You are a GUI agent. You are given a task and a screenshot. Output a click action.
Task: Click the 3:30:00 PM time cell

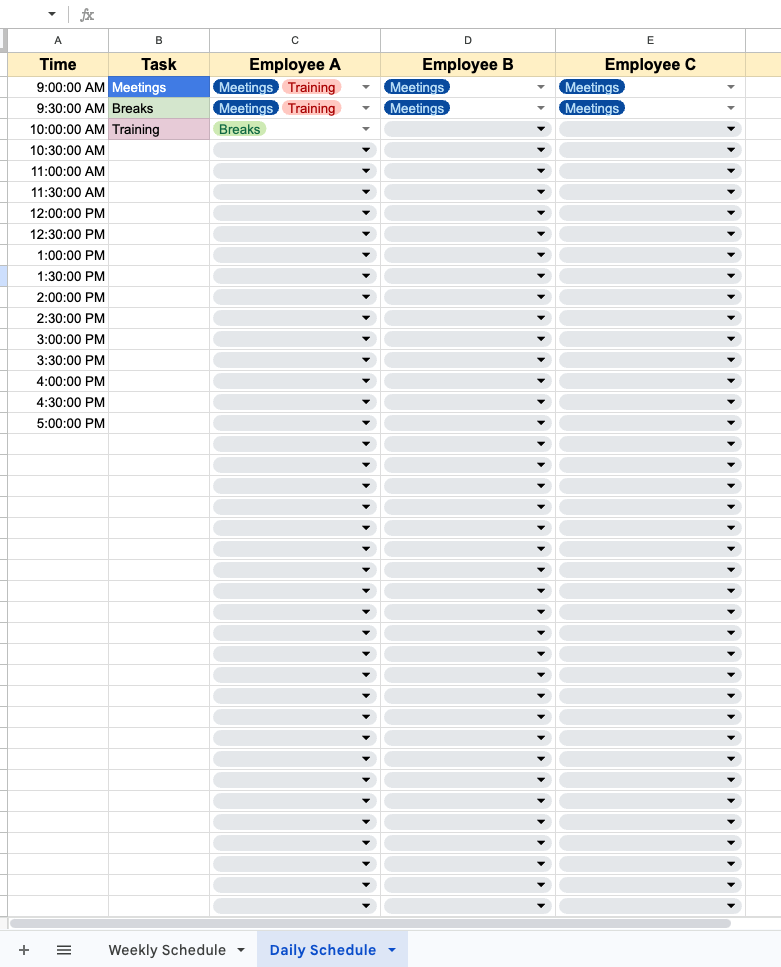coord(58,360)
